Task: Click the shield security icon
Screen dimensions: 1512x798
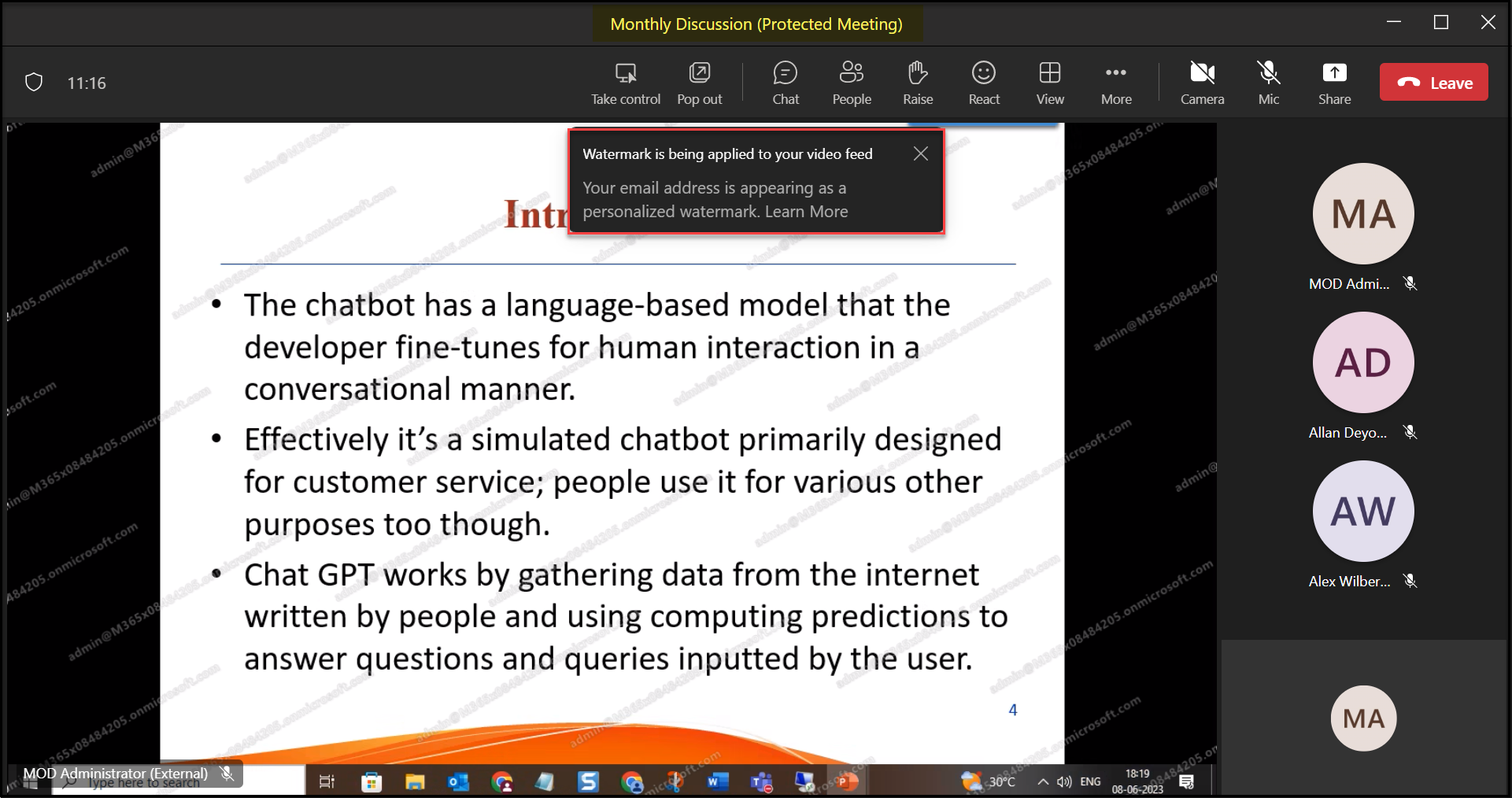Action: click(34, 83)
